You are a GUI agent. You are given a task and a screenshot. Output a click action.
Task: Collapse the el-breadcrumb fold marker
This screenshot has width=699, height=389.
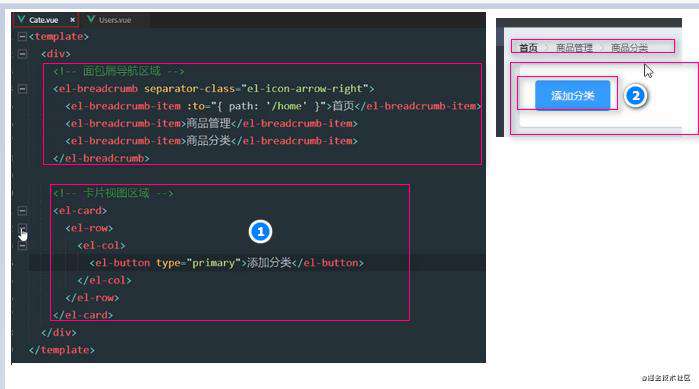click(22, 89)
